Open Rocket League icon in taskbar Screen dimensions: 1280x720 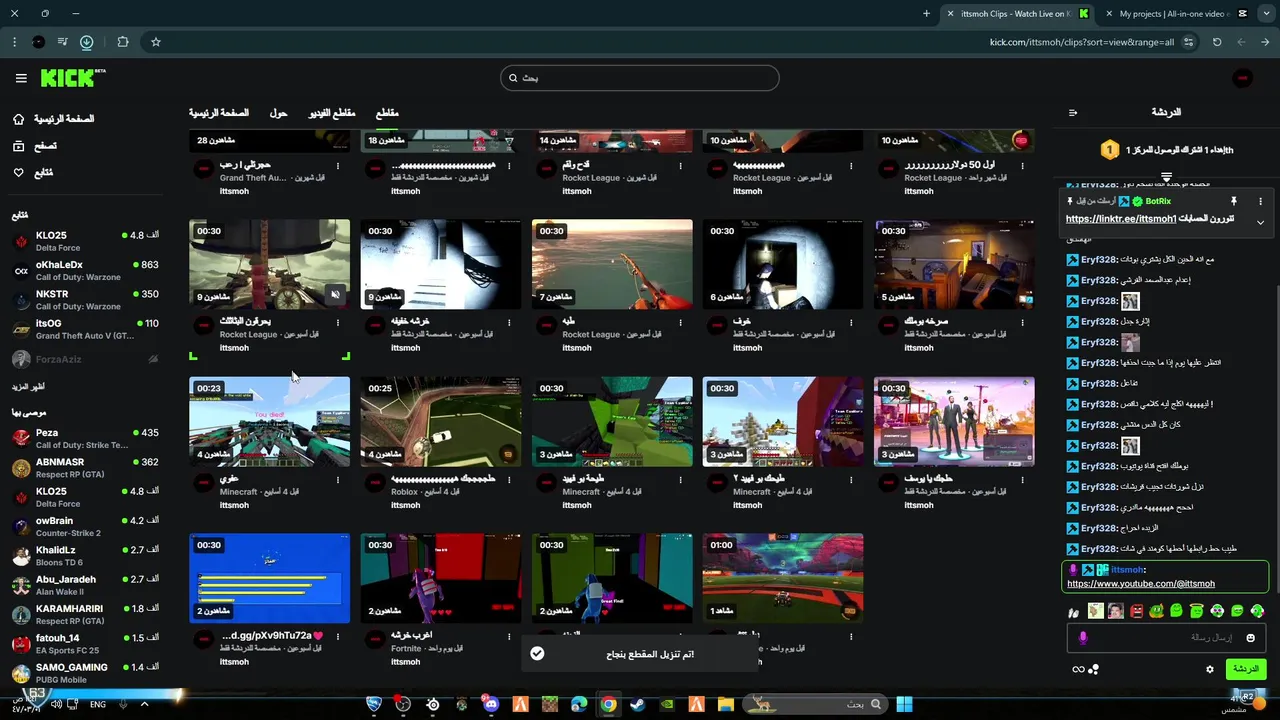[374, 704]
